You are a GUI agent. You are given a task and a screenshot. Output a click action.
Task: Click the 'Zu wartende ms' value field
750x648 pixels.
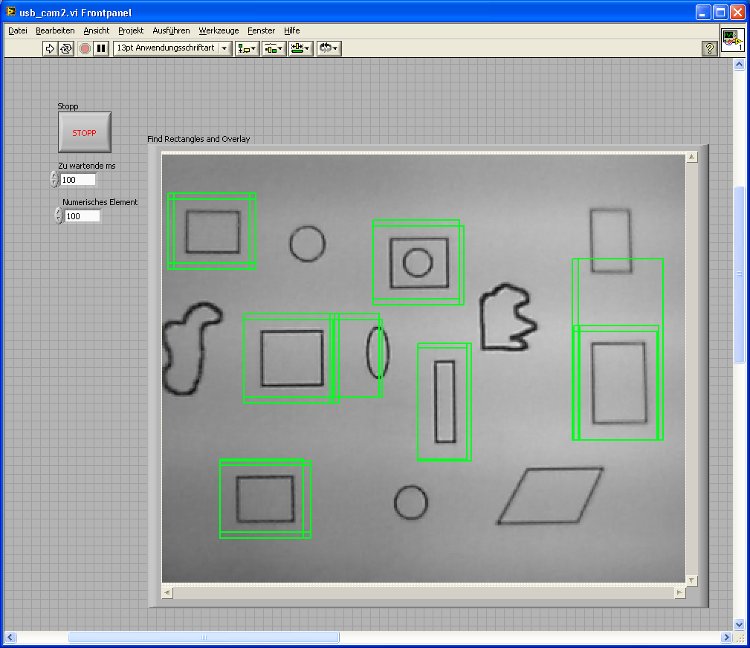pos(78,180)
